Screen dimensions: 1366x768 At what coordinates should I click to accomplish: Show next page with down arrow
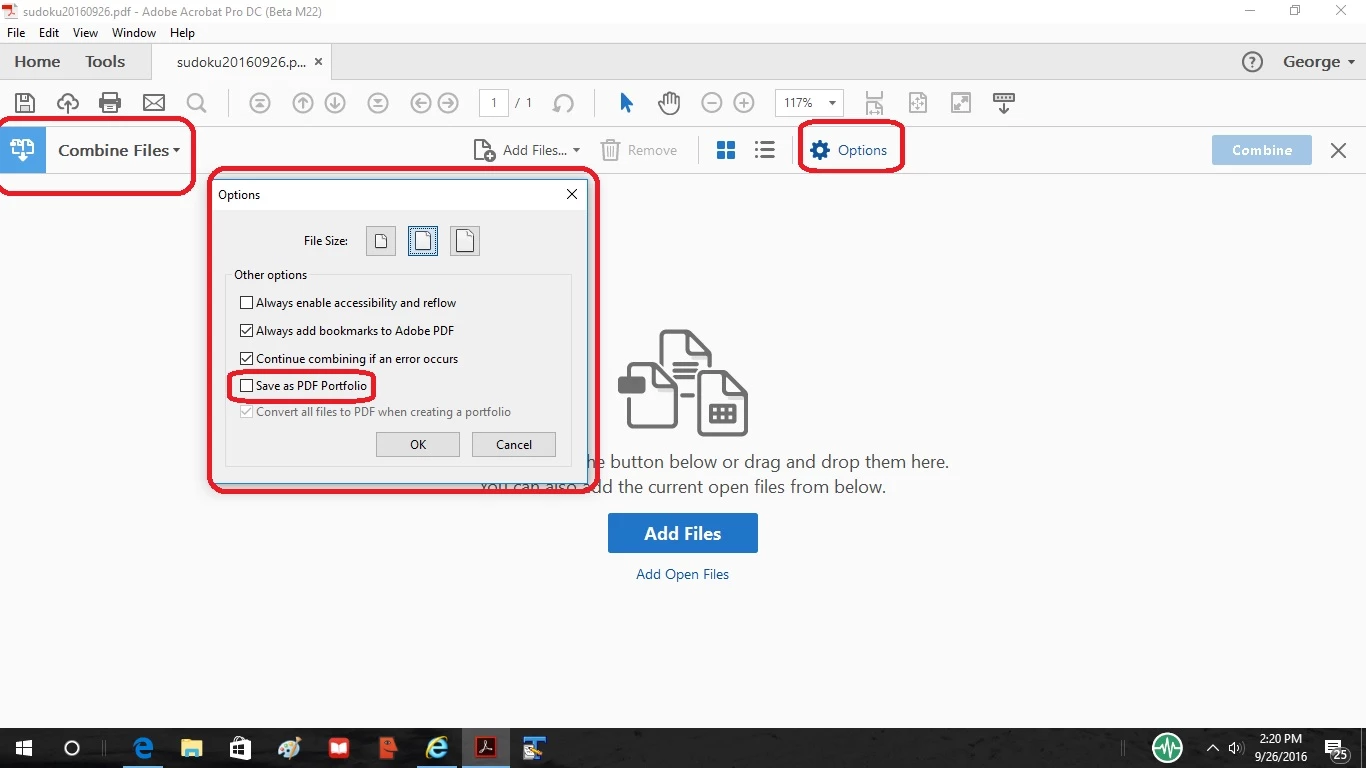pyautogui.click(x=335, y=102)
